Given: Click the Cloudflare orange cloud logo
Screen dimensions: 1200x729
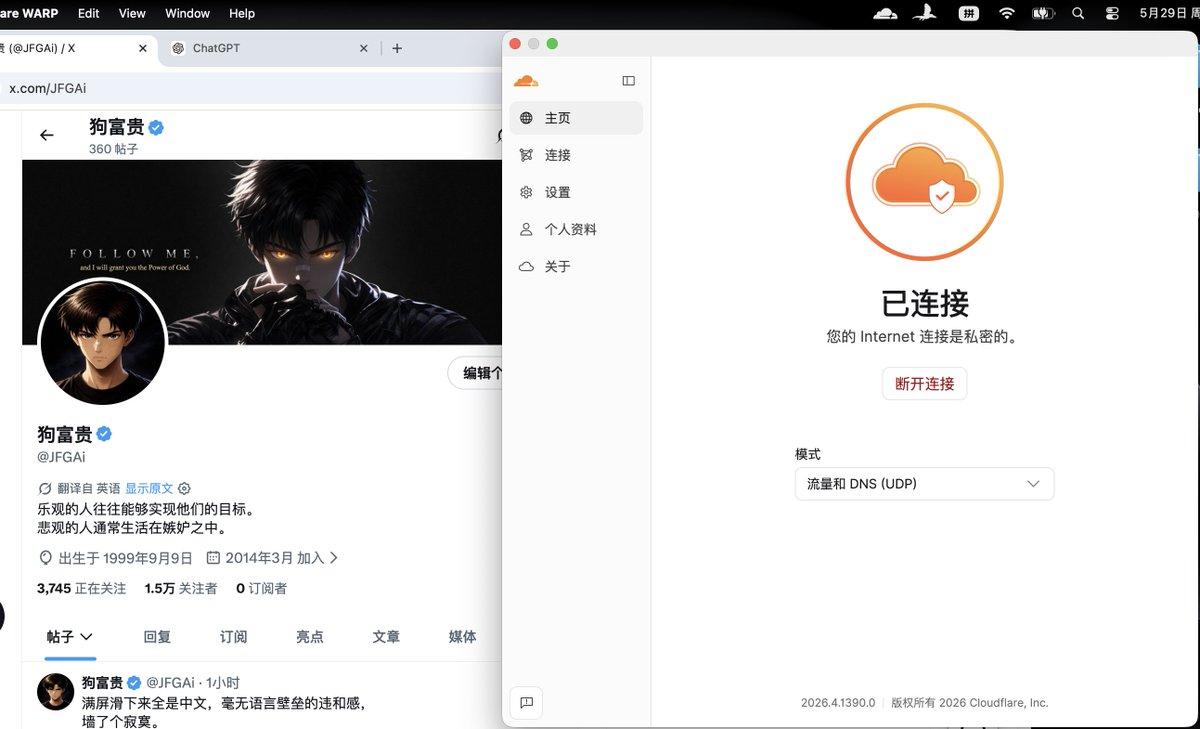Looking at the screenshot, I should click(x=526, y=80).
